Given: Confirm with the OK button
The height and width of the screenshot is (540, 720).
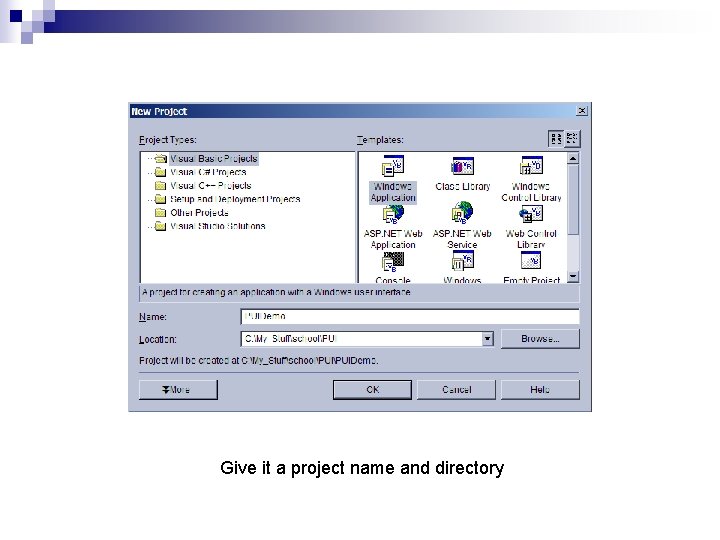Looking at the screenshot, I should (372, 390).
